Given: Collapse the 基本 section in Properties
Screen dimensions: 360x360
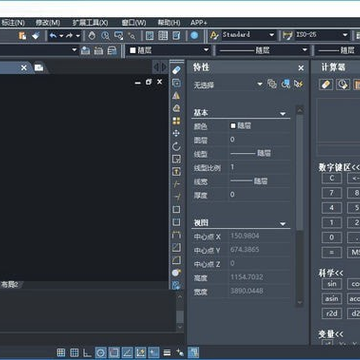Looking at the screenshot, I should 283,114.
